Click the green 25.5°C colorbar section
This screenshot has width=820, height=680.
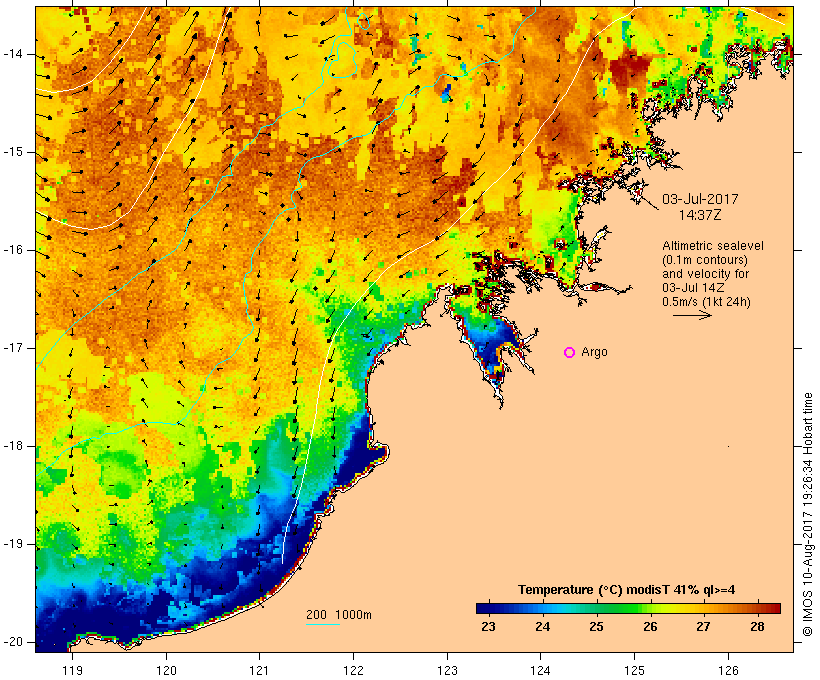click(x=623, y=608)
